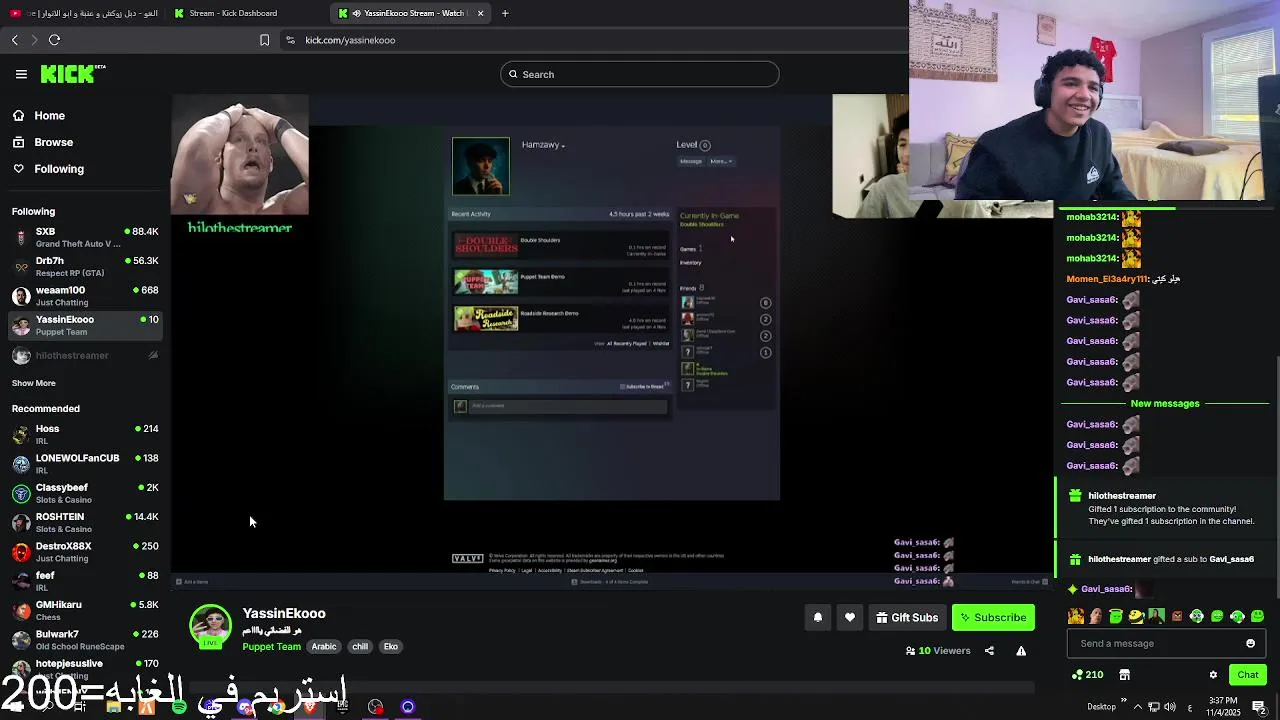Open the Puppet Team category link
Image resolution: width=1280 pixels, height=720 pixels.
click(x=271, y=647)
